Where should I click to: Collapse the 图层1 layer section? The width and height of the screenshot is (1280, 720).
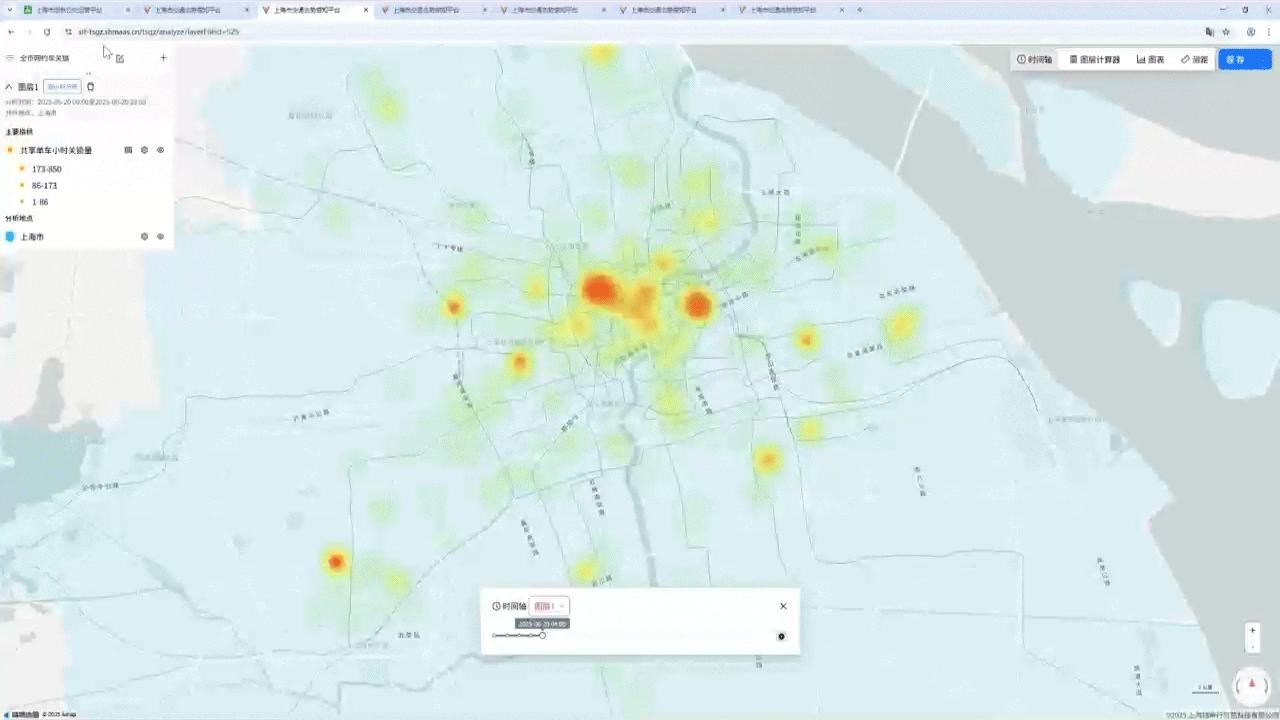(9, 87)
